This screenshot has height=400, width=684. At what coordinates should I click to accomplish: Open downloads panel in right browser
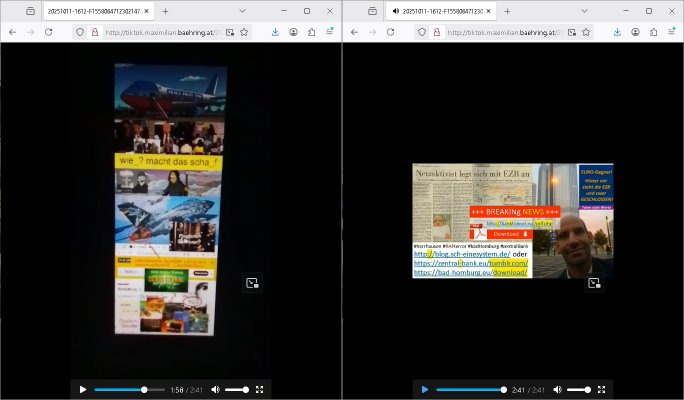[617, 32]
